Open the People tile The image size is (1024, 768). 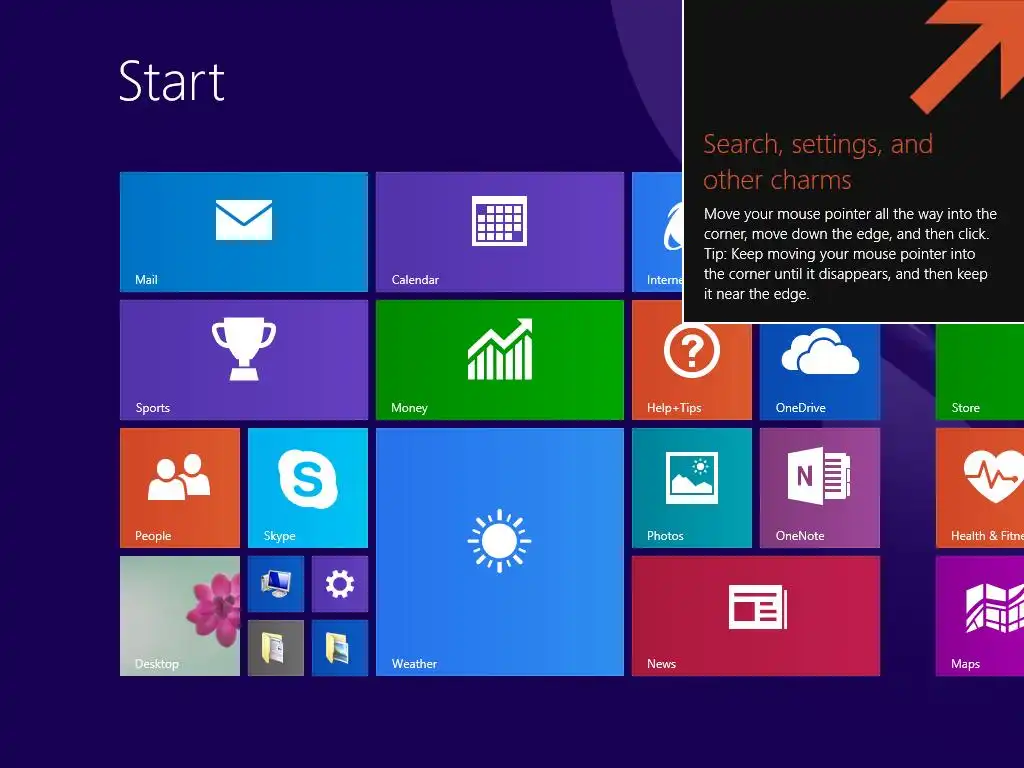180,488
